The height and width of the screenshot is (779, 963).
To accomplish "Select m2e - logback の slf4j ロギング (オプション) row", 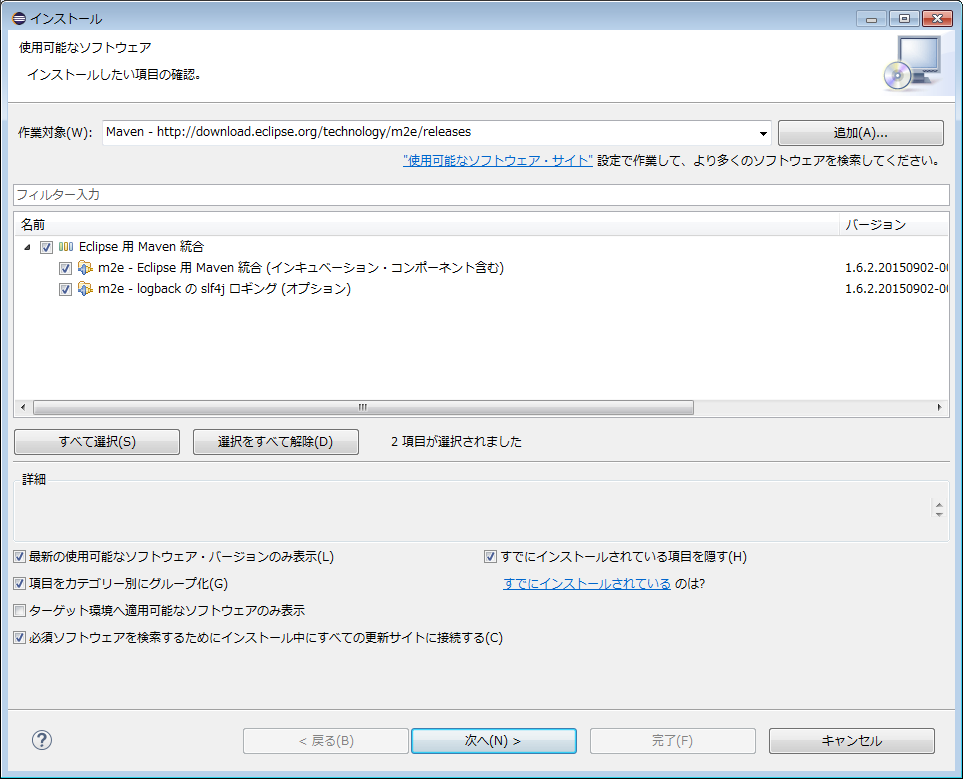I will tap(224, 289).
